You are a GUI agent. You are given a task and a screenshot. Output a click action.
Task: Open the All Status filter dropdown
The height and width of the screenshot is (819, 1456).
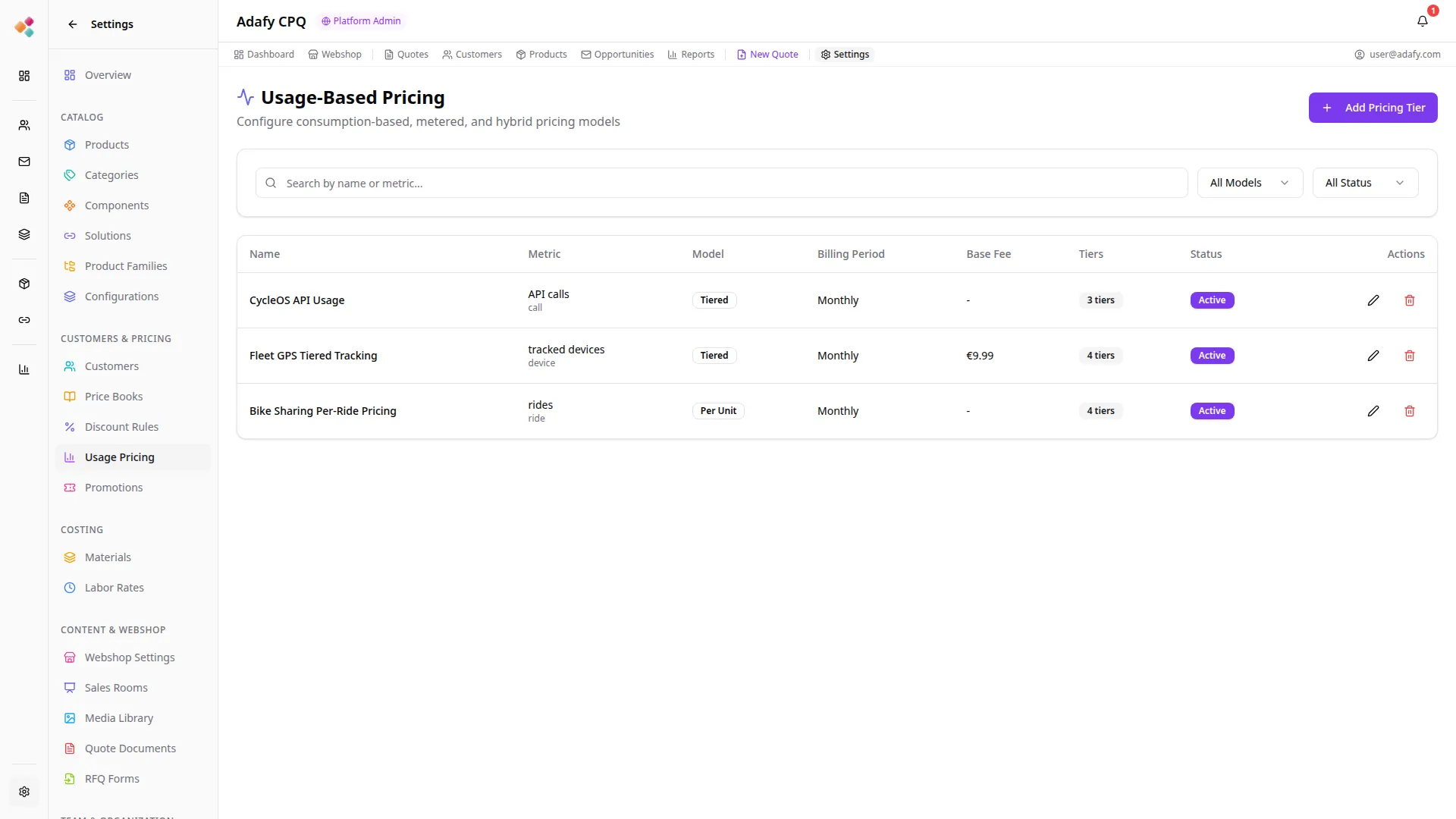click(1364, 183)
